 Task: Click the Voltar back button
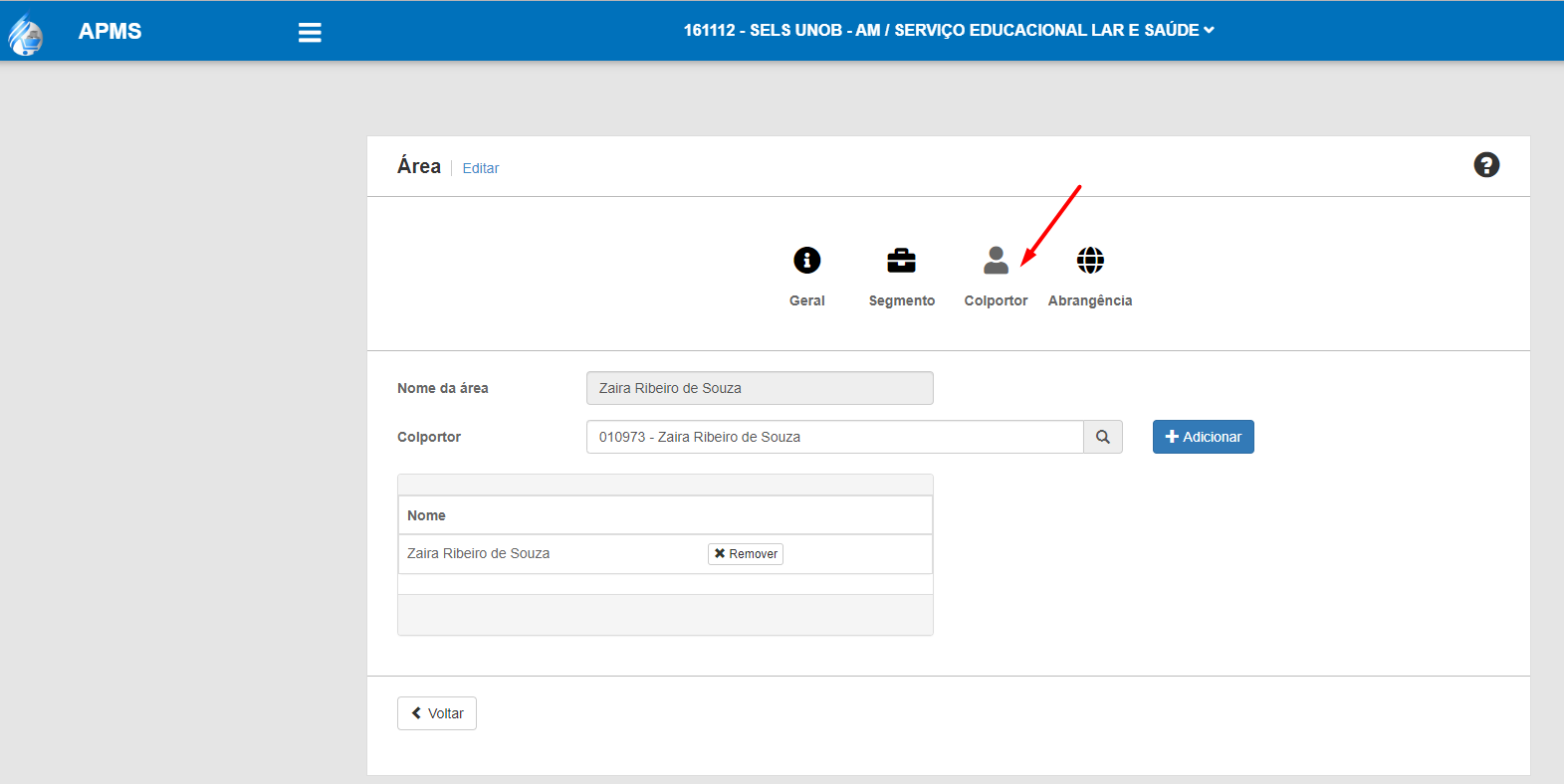coord(437,713)
